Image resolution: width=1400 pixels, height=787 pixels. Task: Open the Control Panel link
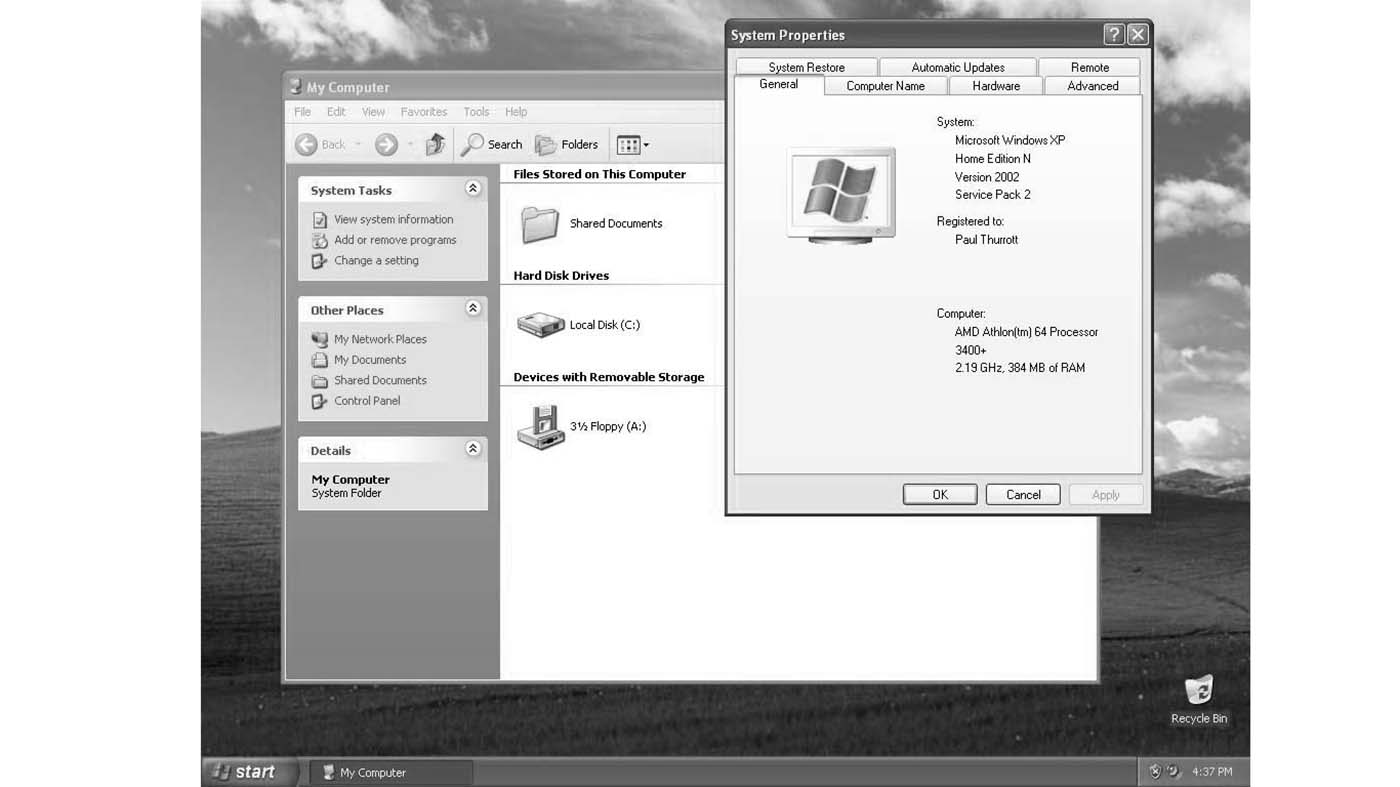click(x=367, y=400)
